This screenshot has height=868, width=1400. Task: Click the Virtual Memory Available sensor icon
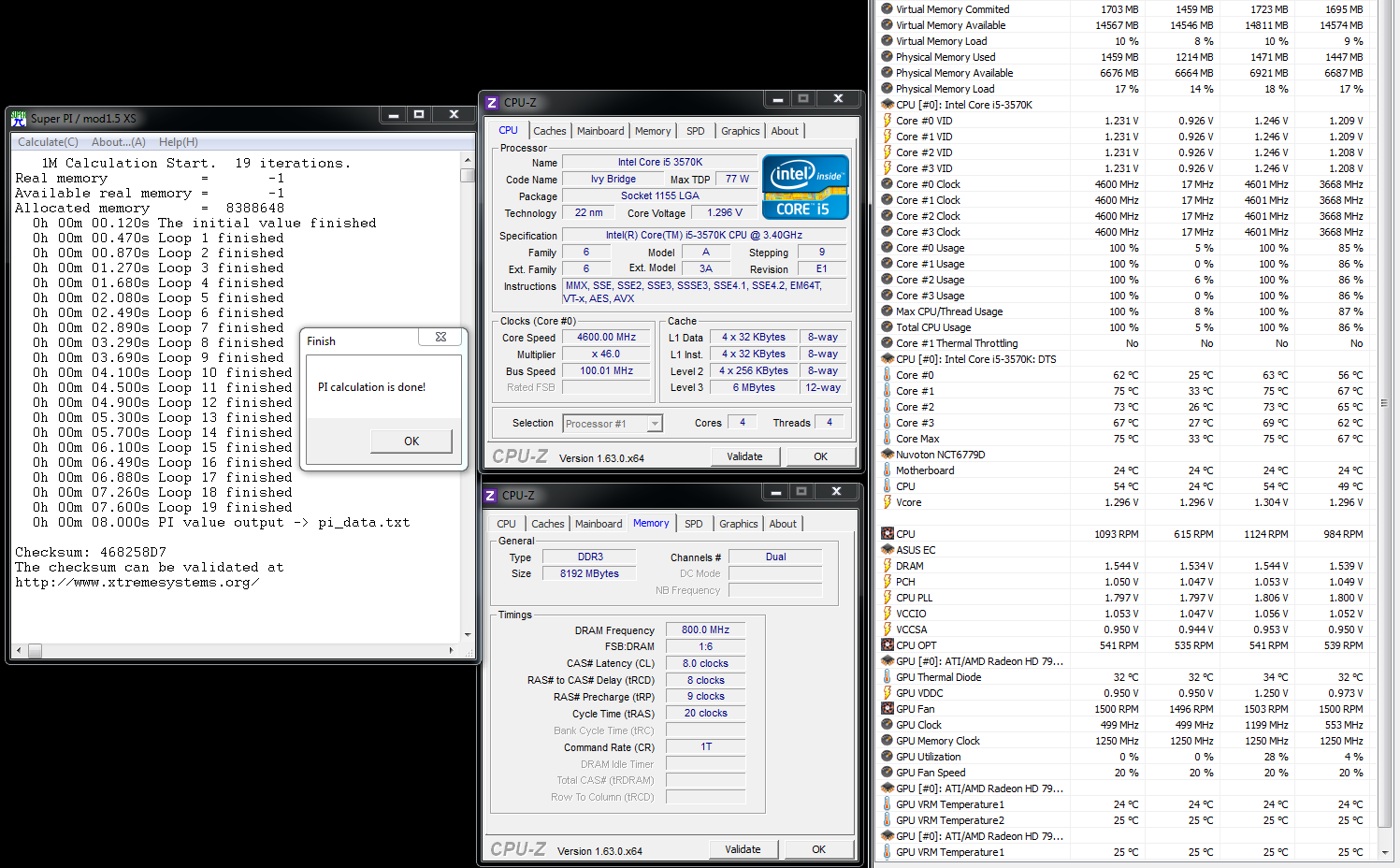pos(887,25)
